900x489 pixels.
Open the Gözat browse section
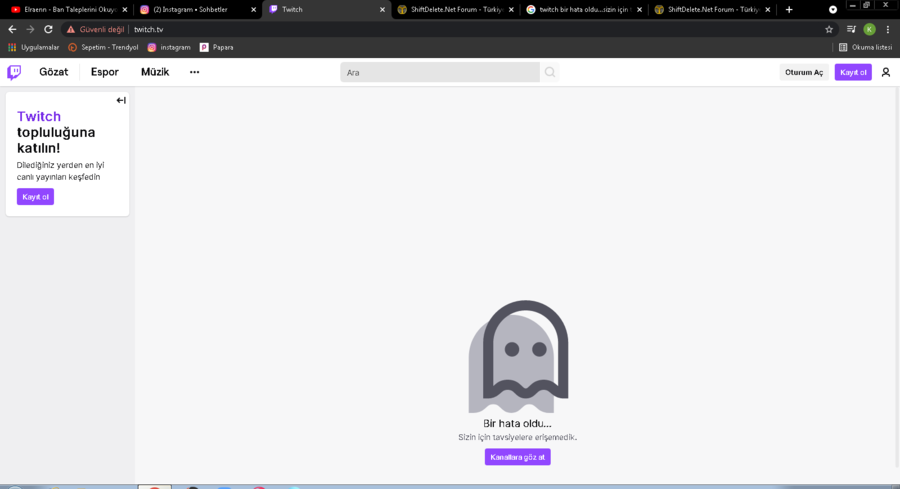53,72
